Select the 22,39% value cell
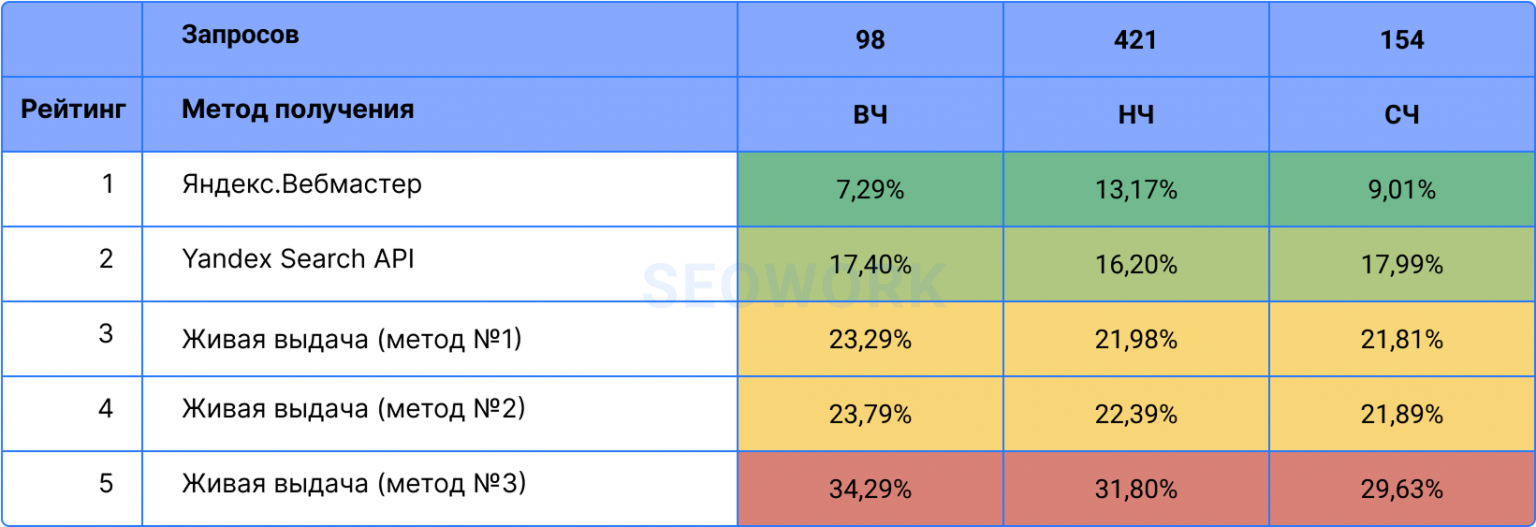This screenshot has height=527, width=1536. (x=1135, y=414)
